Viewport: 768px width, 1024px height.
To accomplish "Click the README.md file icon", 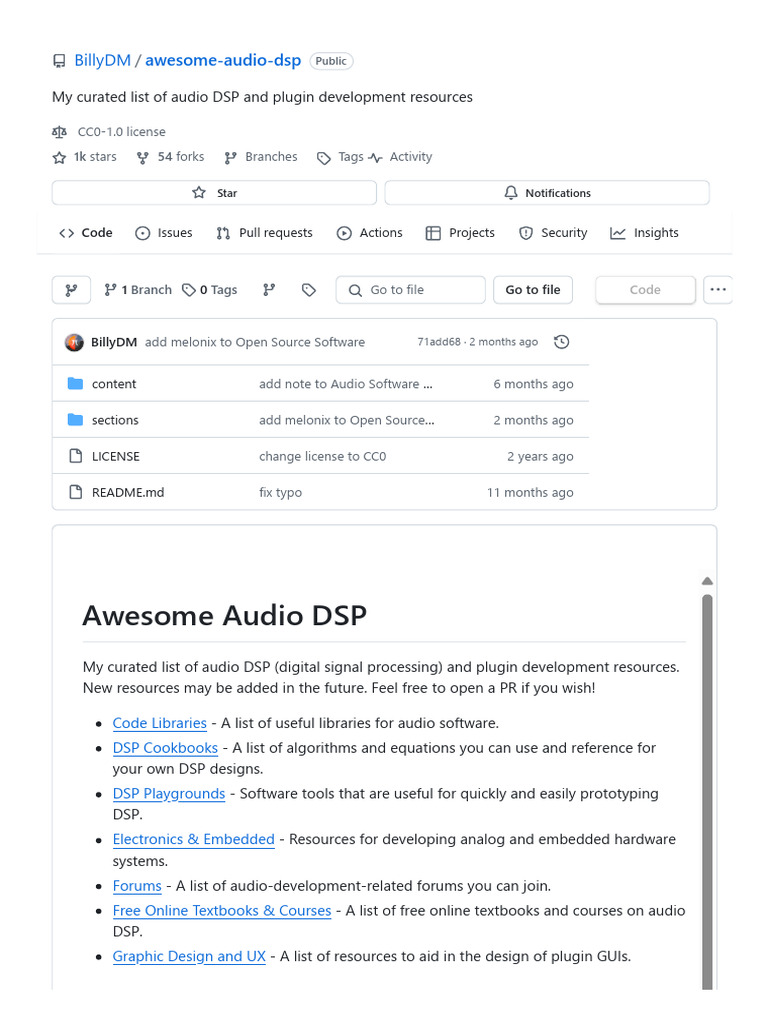I will tap(76, 492).
